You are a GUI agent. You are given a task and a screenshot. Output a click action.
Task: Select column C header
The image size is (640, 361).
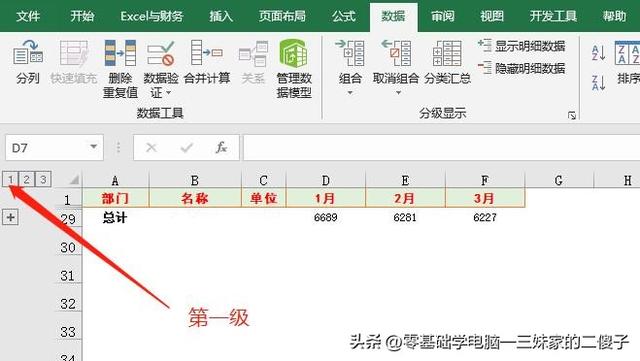[264, 180]
